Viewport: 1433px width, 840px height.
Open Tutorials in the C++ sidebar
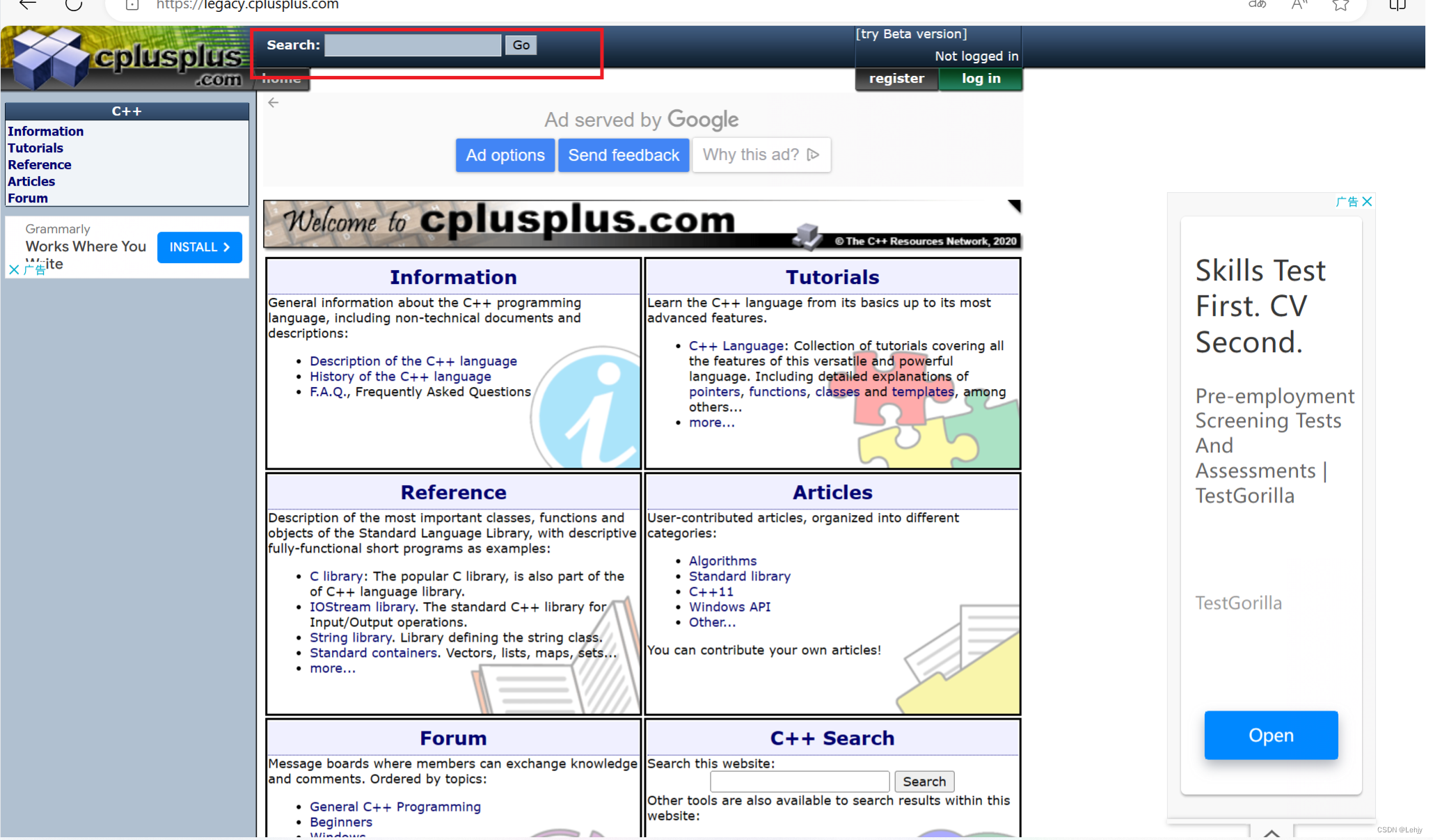pos(35,148)
